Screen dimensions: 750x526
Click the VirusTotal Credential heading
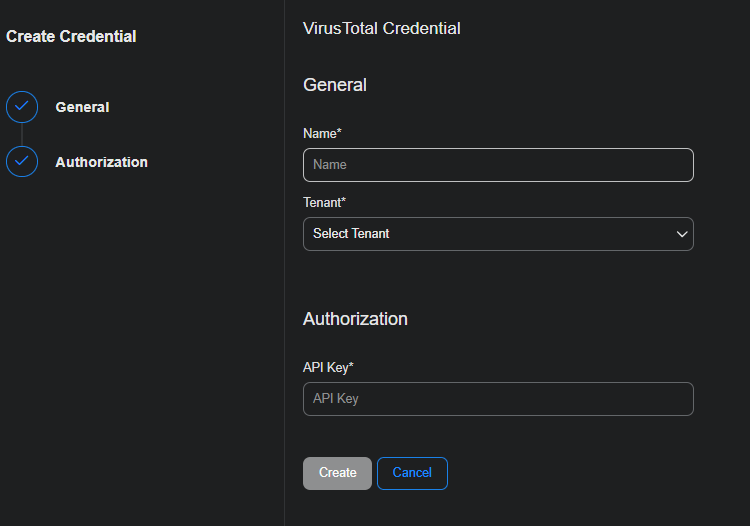pos(381,28)
